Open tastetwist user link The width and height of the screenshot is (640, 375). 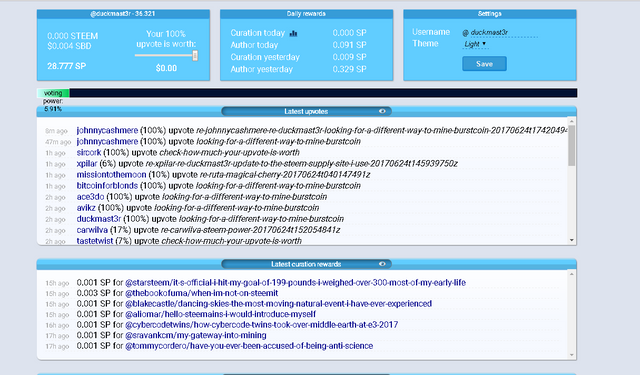pyautogui.click(x=95, y=240)
